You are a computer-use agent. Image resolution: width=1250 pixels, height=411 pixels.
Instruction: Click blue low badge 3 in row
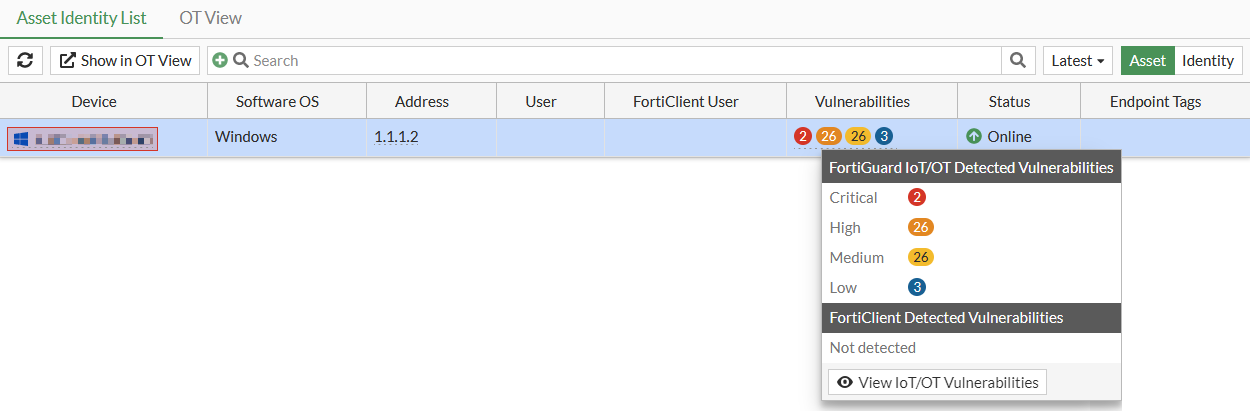click(884, 136)
